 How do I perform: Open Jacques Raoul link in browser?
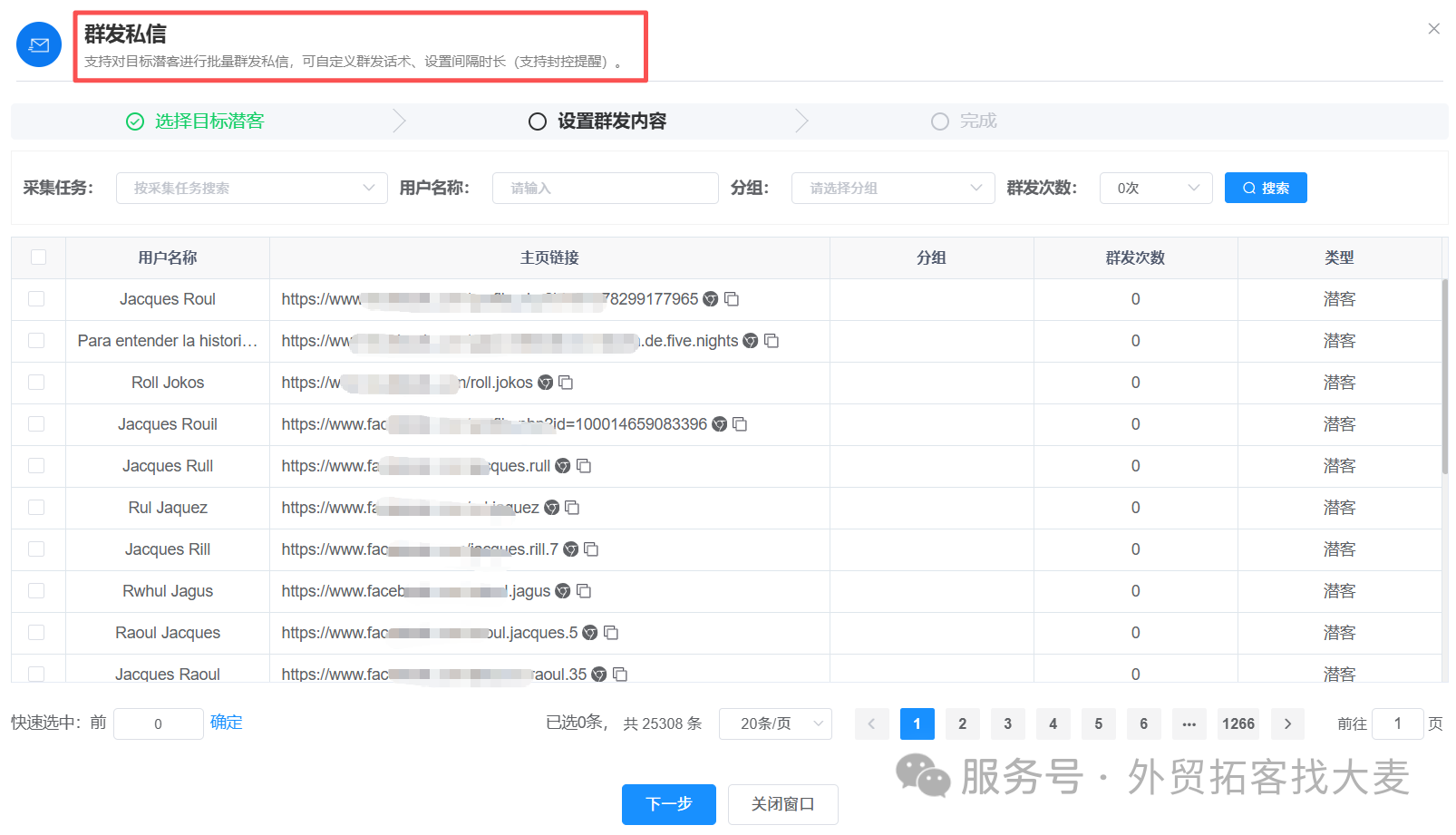coord(599,675)
